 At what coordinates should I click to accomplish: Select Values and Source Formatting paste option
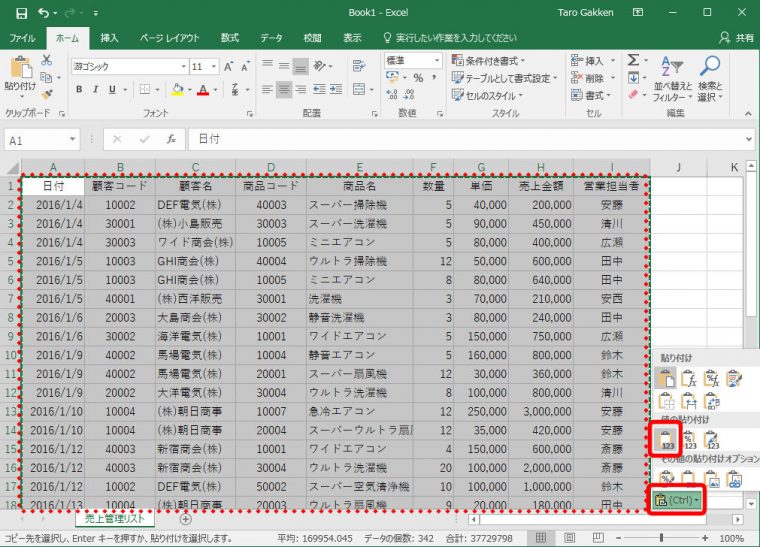click(711, 440)
